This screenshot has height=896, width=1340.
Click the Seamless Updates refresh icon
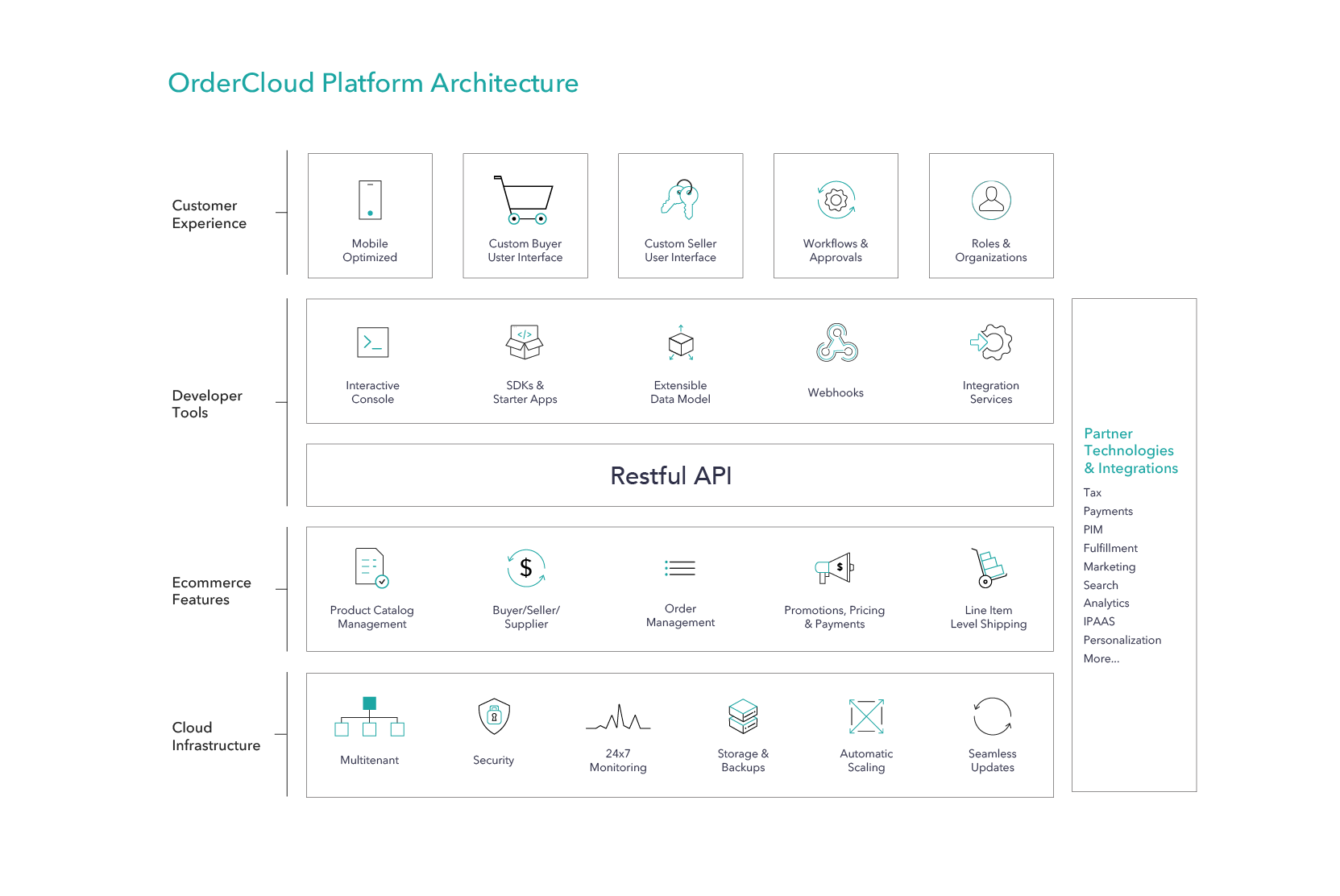[x=992, y=716]
